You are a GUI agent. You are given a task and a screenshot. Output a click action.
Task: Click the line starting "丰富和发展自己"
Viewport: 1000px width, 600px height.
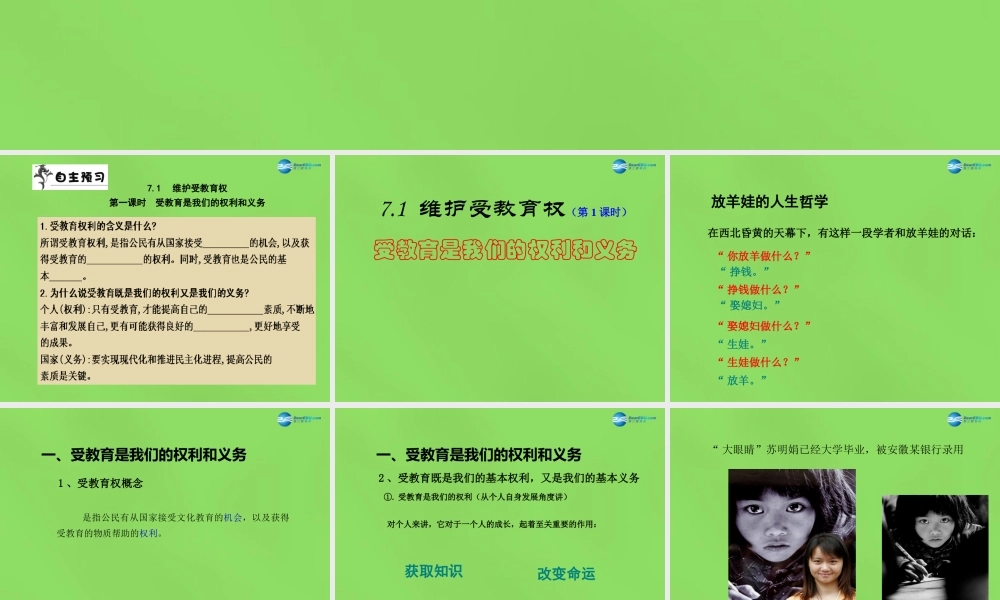pos(170,326)
